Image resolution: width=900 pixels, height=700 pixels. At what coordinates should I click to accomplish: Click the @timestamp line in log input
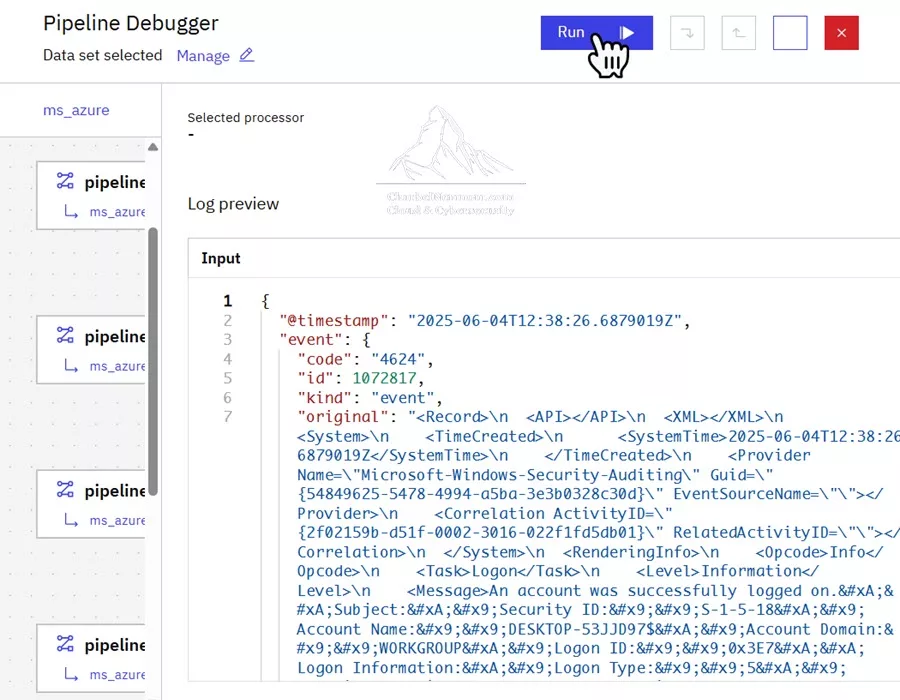484,321
